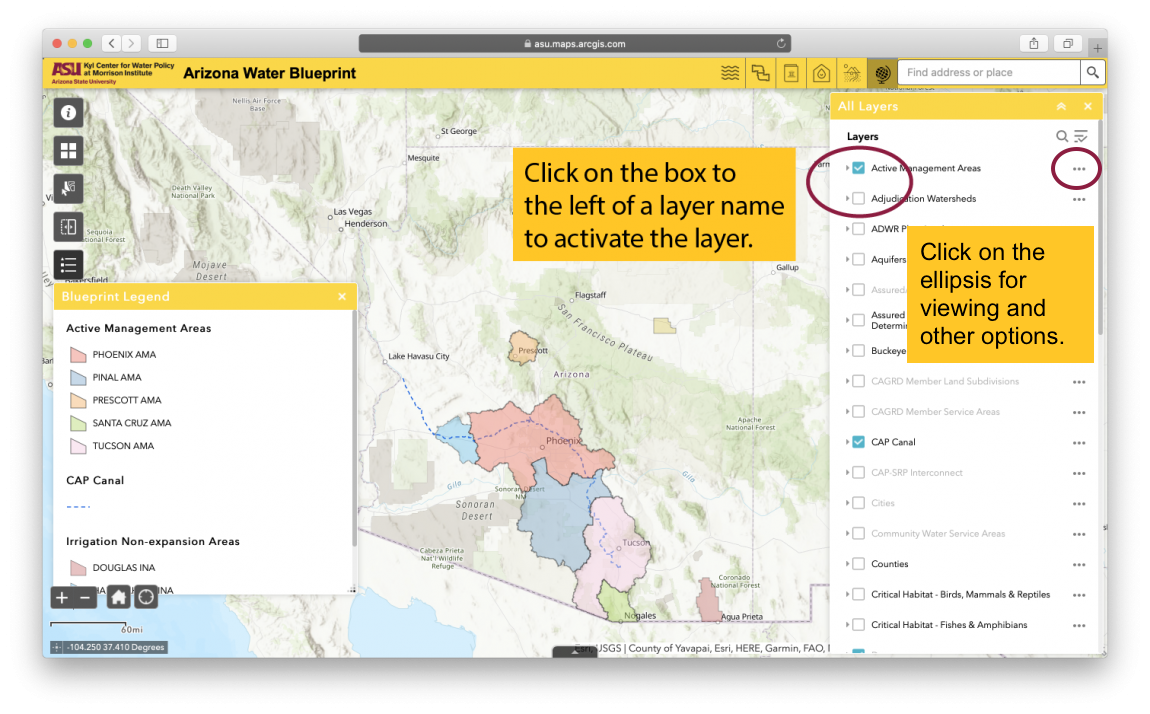Screen dimensions: 1150x714
Task: Open a new Safari tab
Action: (x=1097, y=48)
